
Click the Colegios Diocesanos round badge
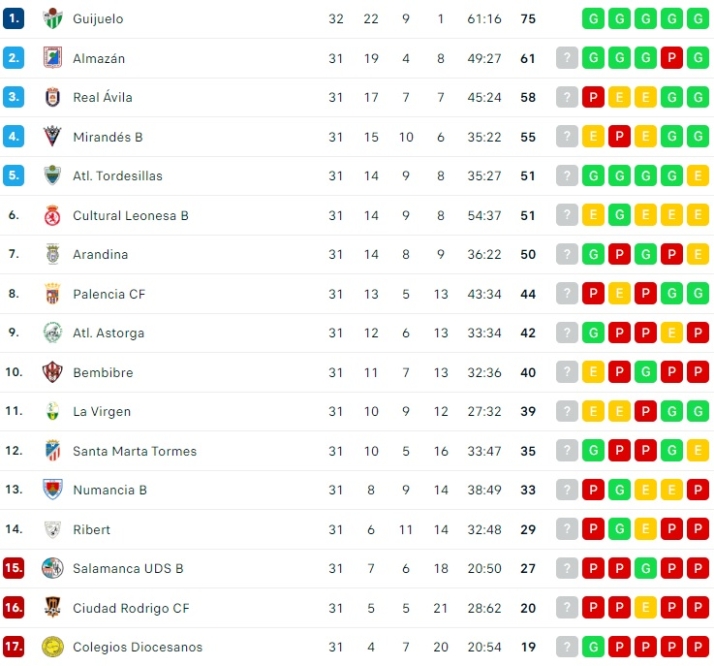click(52, 647)
